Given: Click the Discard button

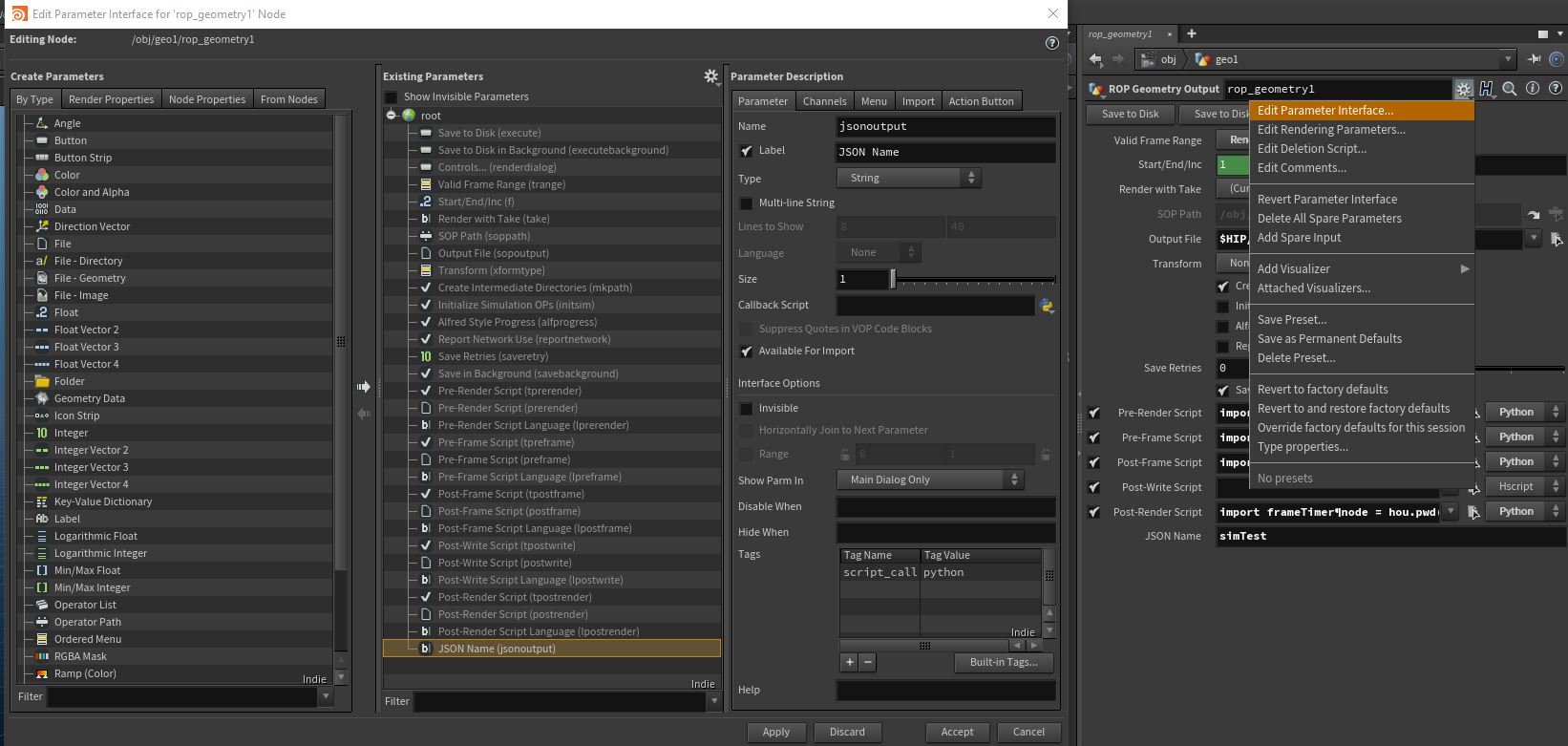Looking at the screenshot, I should tap(847, 732).
